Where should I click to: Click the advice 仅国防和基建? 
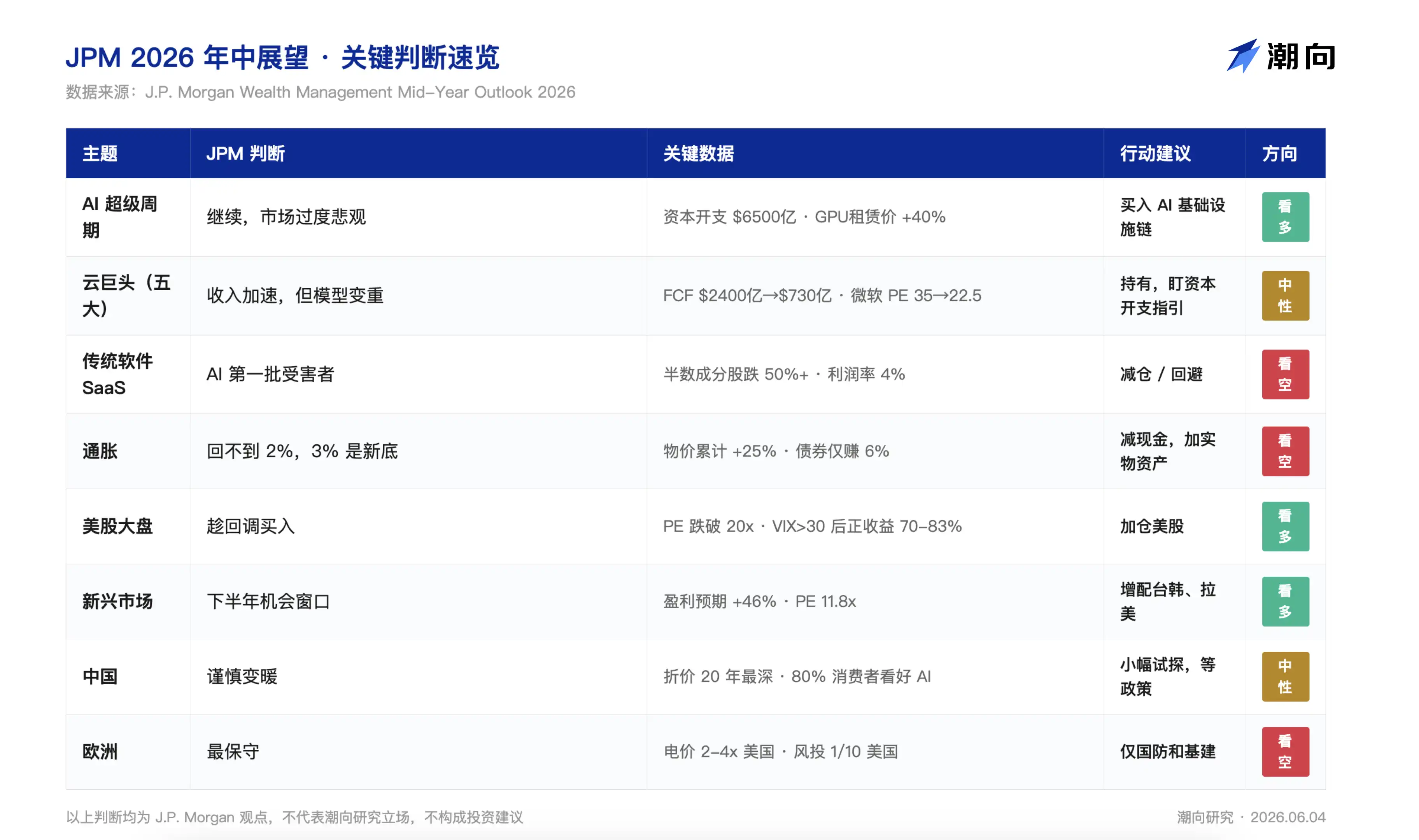click(x=1168, y=752)
